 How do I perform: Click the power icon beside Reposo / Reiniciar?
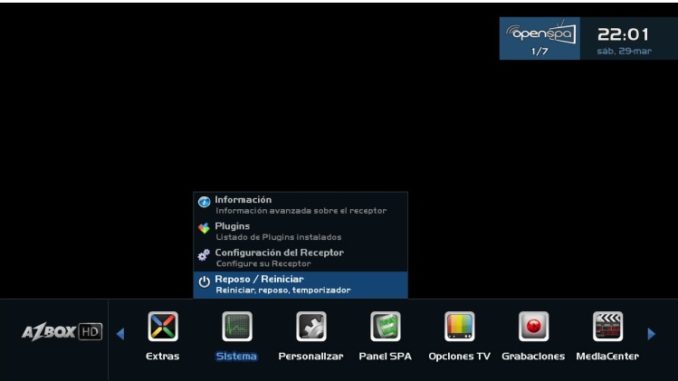[x=204, y=282]
